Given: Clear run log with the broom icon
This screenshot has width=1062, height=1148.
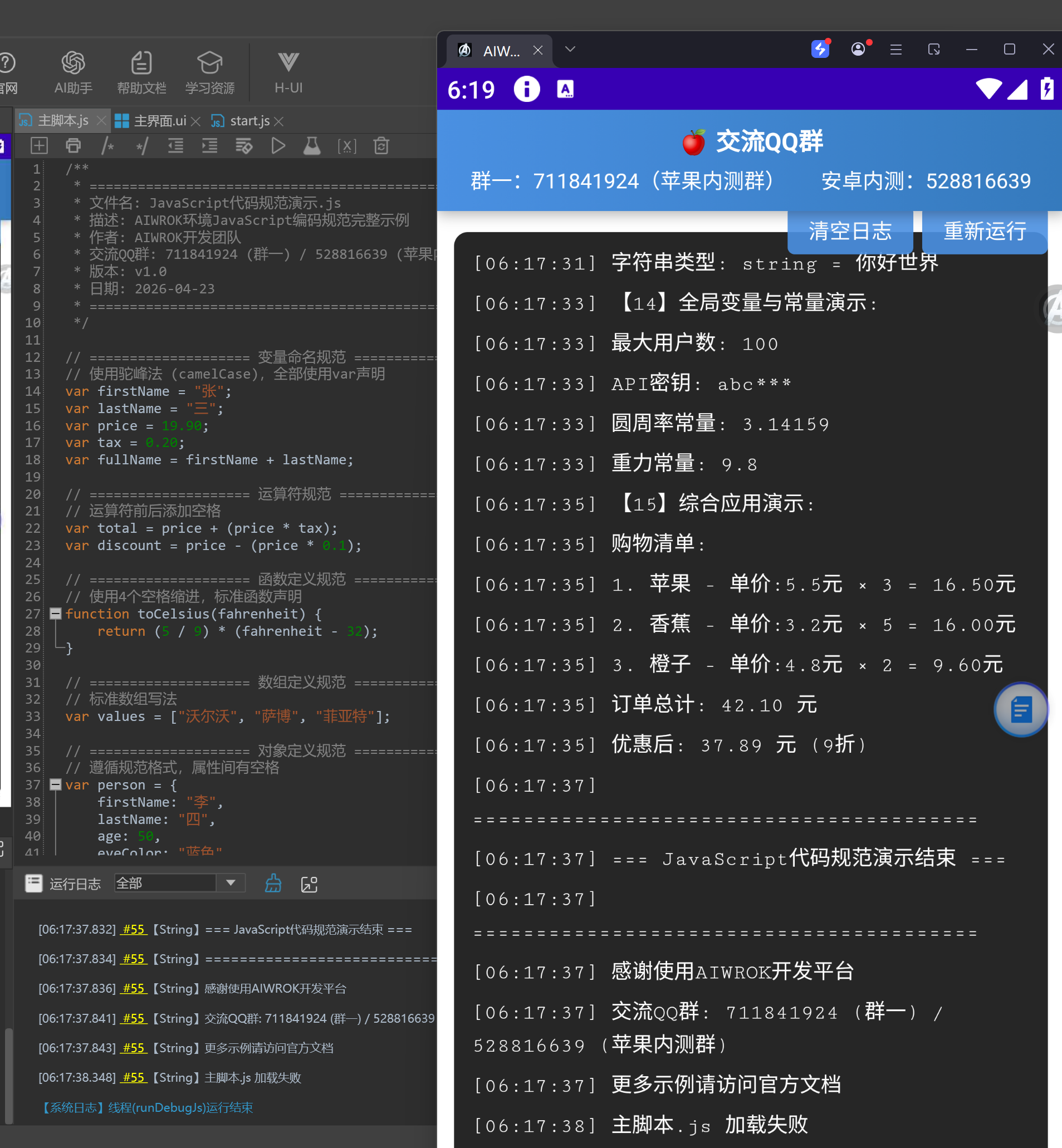Looking at the screenshot, I should [x=273, y=883].
